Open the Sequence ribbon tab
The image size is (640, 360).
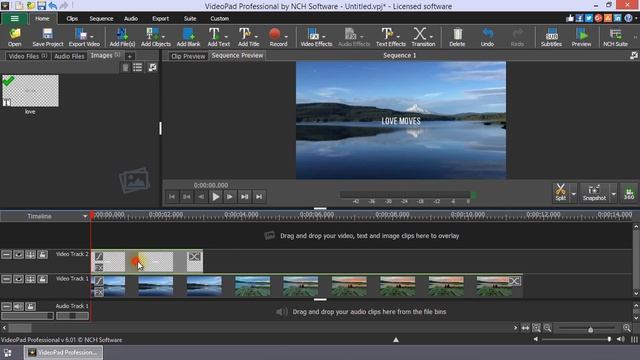pos(101,18)
